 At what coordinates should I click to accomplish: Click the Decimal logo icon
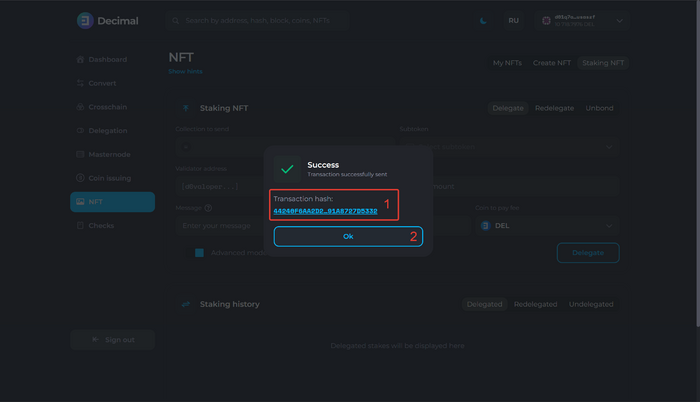click(85, 21)
